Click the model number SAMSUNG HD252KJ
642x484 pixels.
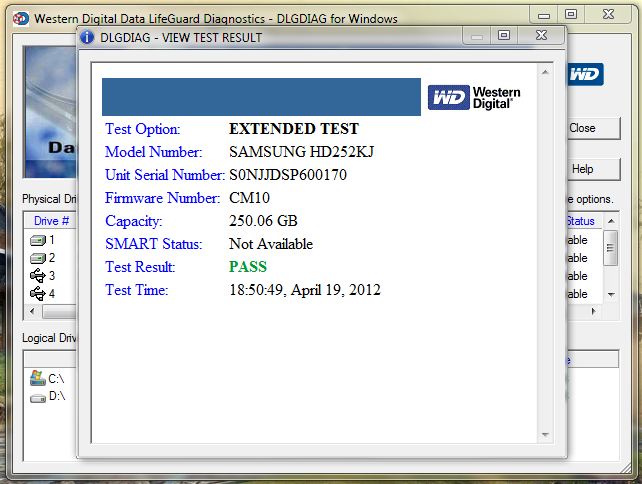(x=301, y=152)
